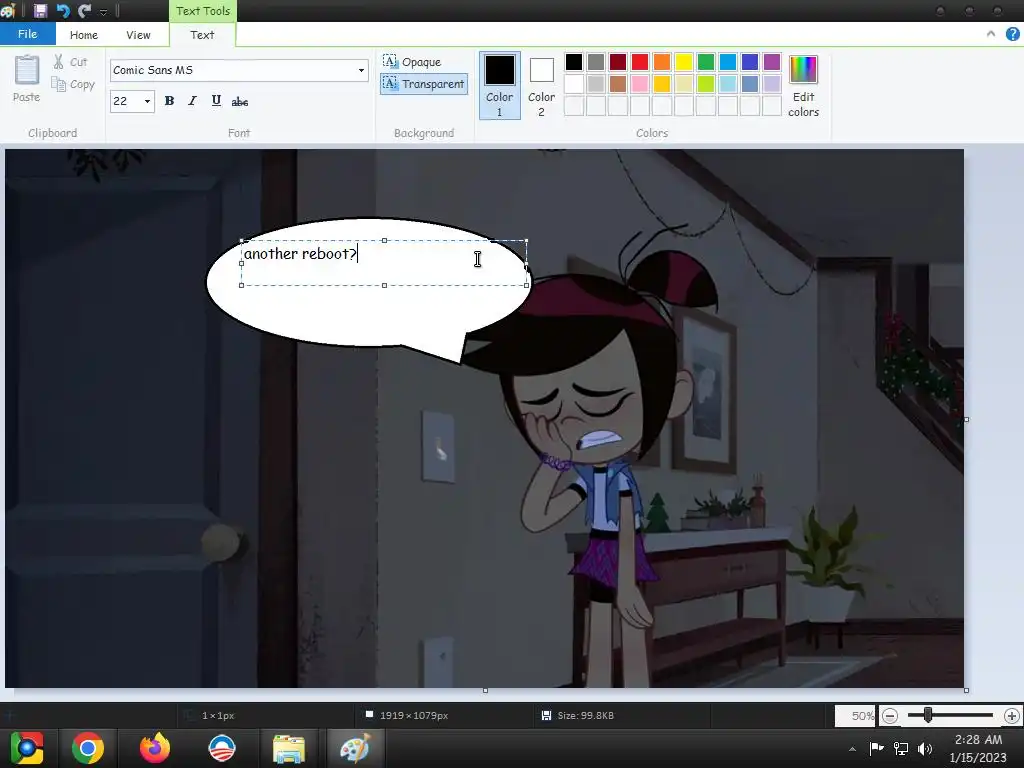Click the zoom slider handle
Viewport: 1024px width, 768px height.
click(927, 716)
